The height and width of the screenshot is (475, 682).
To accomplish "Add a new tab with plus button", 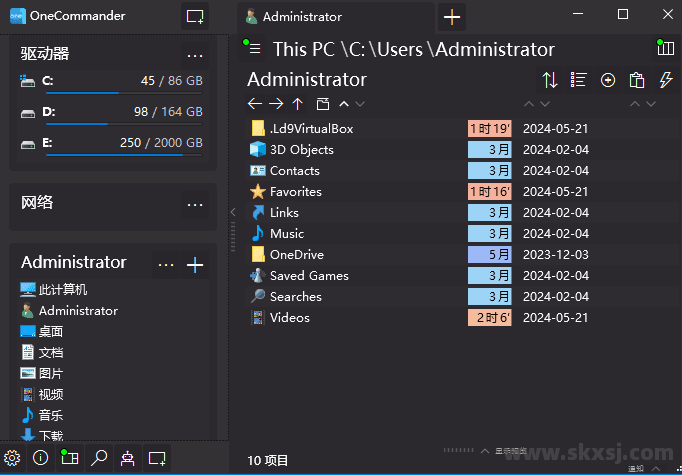I will point(452,17).
